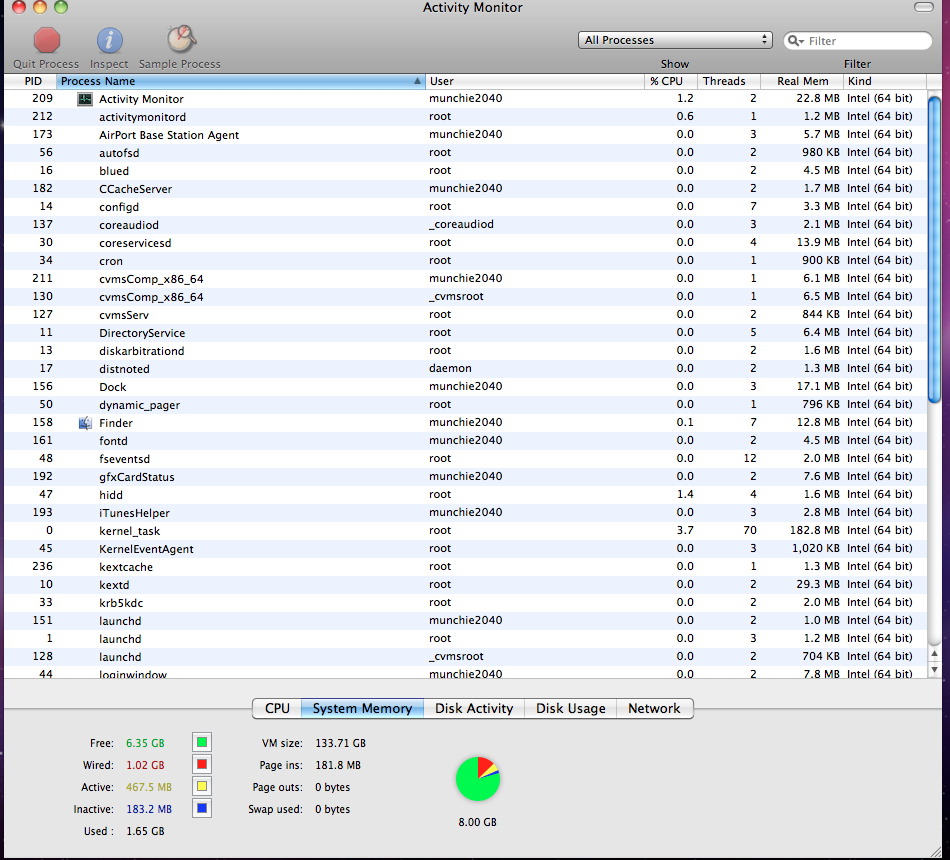Select the fontd process row
The height and width of the screenshot is (860, 950).
[x=465, y=441]
